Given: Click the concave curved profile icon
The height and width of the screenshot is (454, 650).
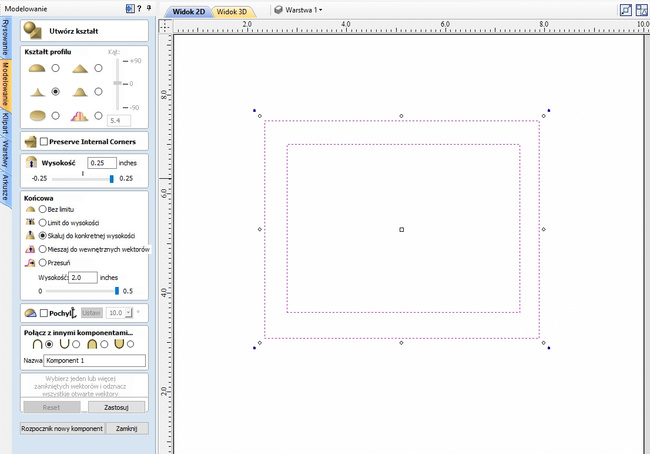Looking at the screenshot, I should (37, 92).
